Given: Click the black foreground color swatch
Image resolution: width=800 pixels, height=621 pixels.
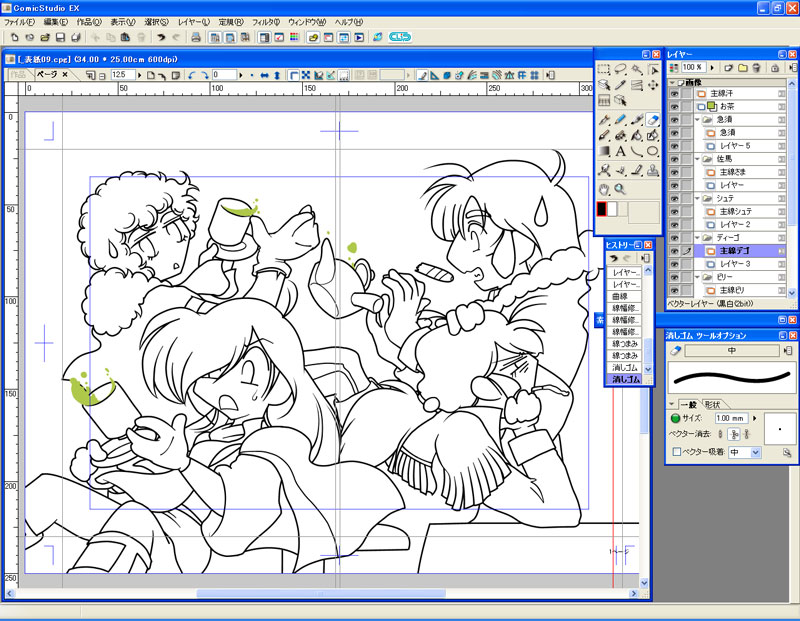Looking at the screenshot, I should (602, 209).
